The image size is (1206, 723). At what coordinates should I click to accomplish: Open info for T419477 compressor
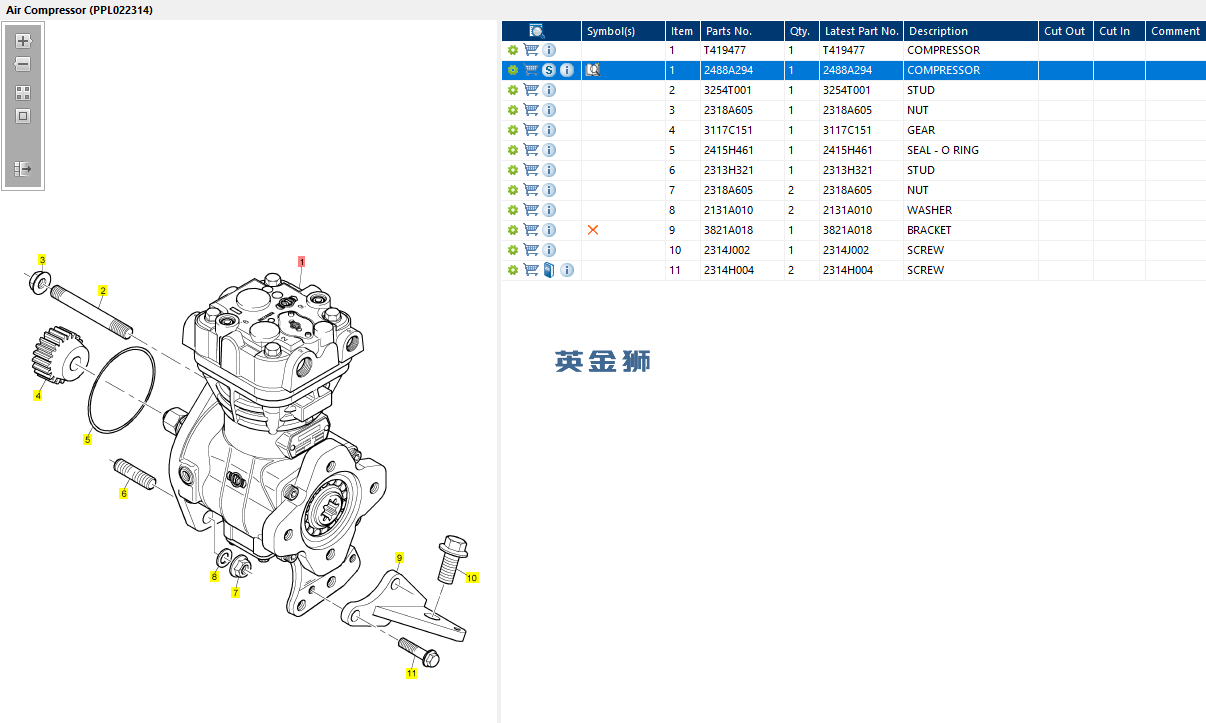(x=549, y=50)
